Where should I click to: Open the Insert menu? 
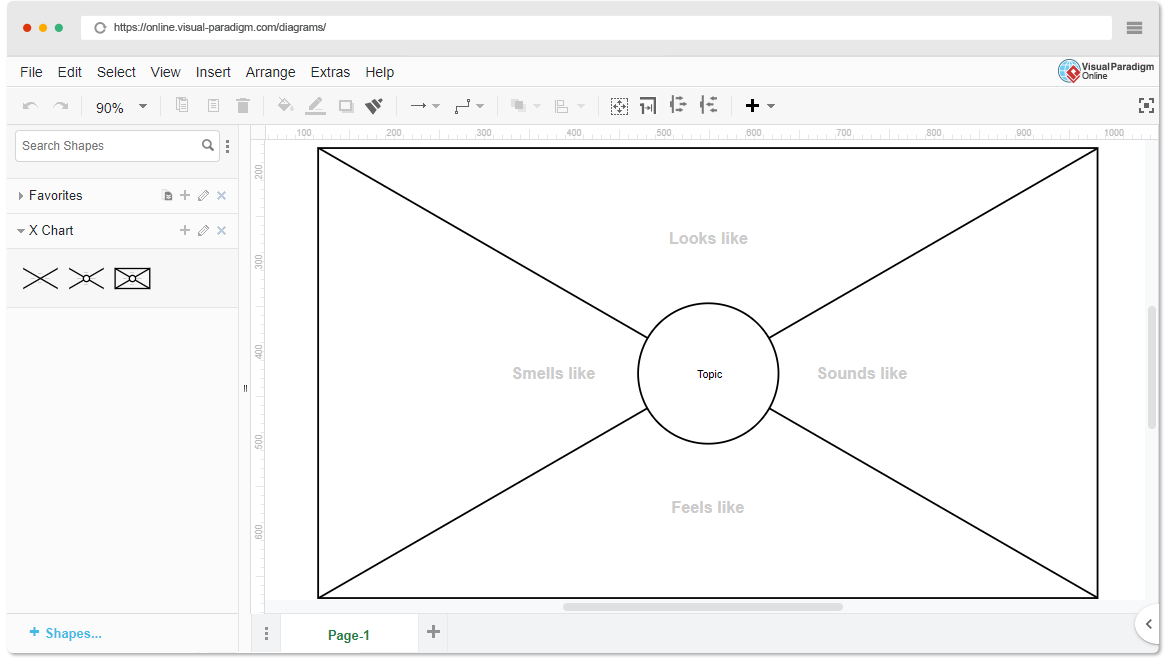(x=213, y=72)
